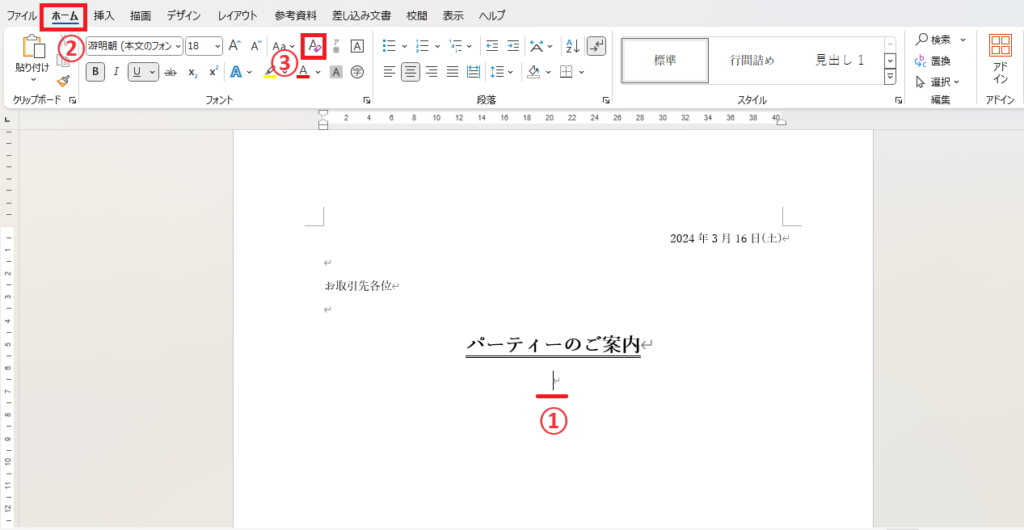Apply bulleted list icon
The height and width of the screenshot is (530, 1024).
[389, 46]
